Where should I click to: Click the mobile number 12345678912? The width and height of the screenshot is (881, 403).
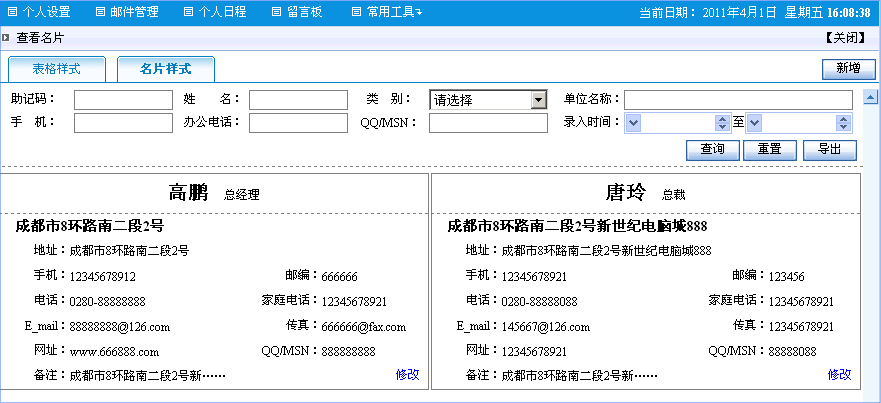point(102,277)
